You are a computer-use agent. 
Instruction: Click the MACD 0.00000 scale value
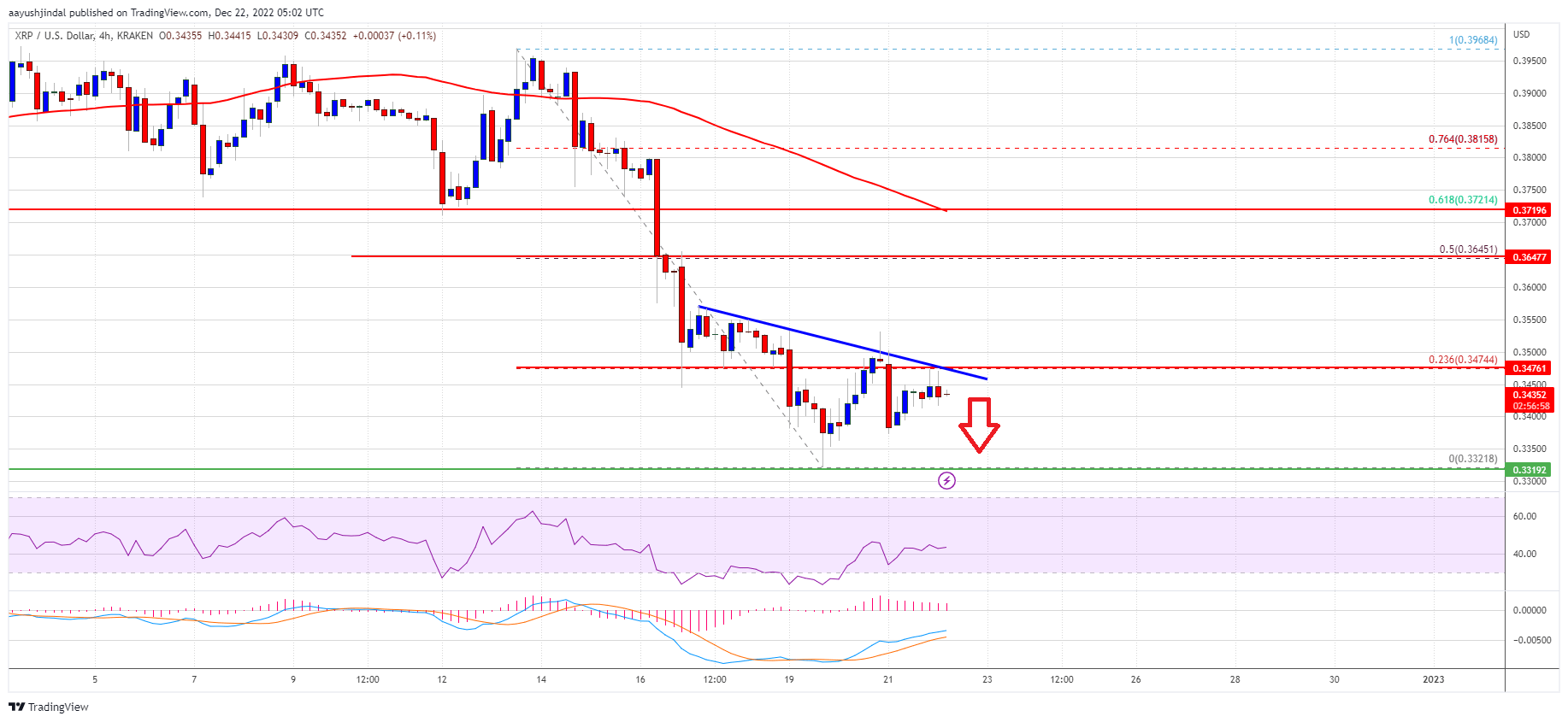point(1530,610)
